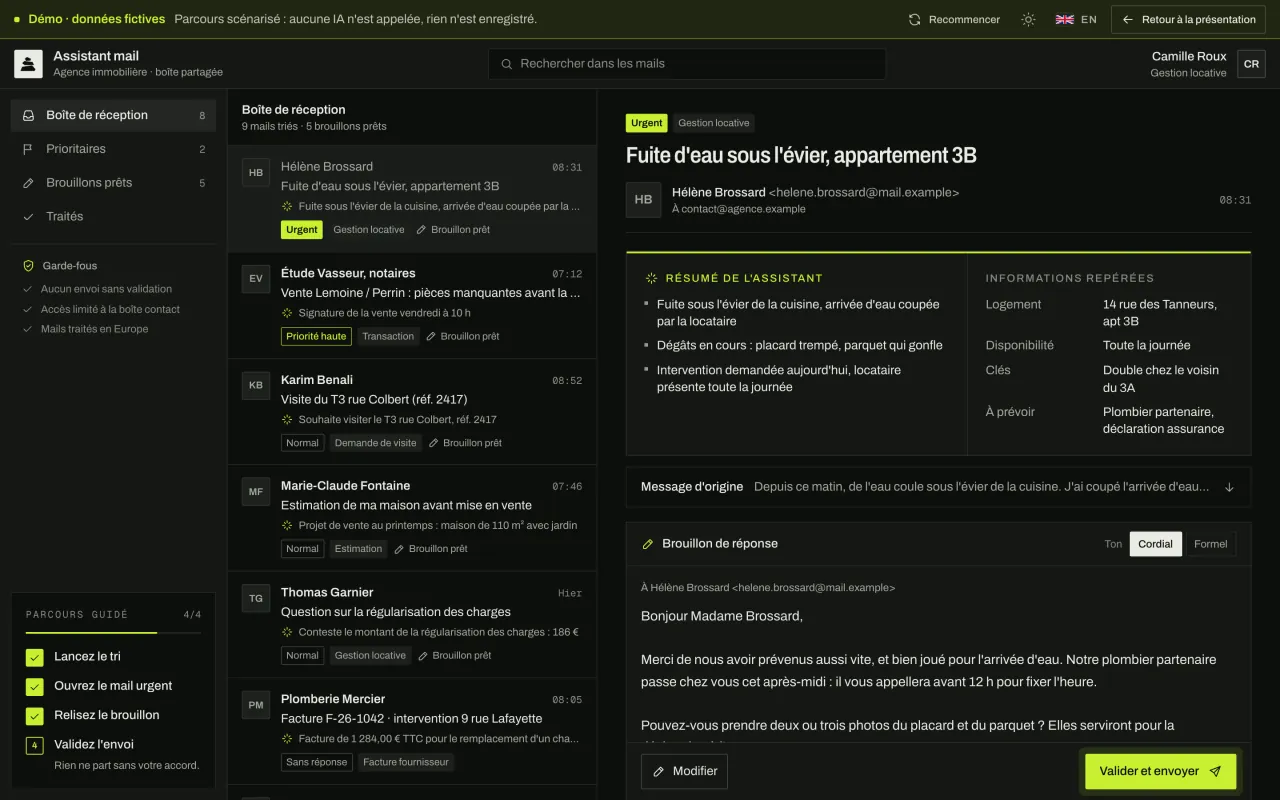Open Karim Benali's visit request mail
Screen dimensions: 1280x800
(412, 412)
